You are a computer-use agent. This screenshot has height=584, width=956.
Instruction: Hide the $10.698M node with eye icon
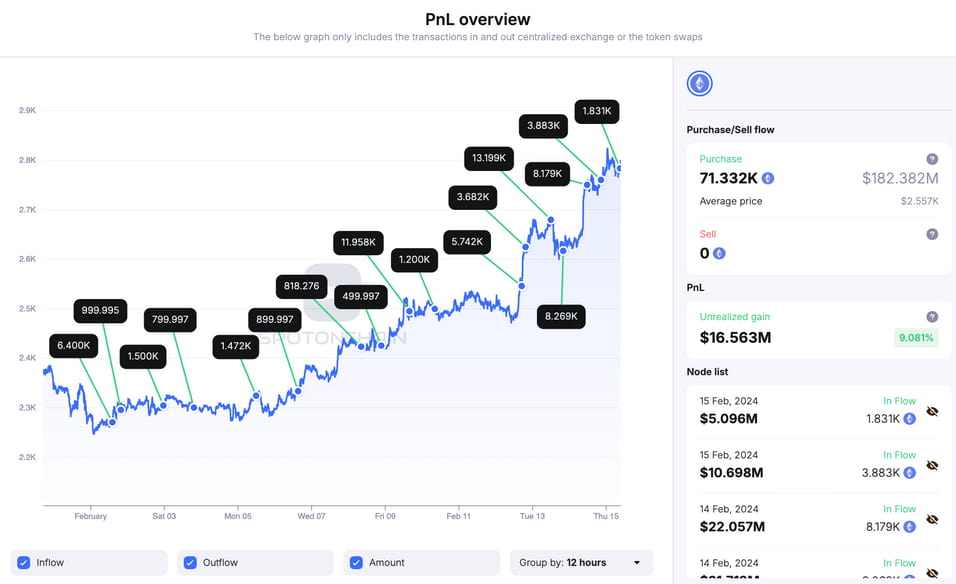[932, 466]
